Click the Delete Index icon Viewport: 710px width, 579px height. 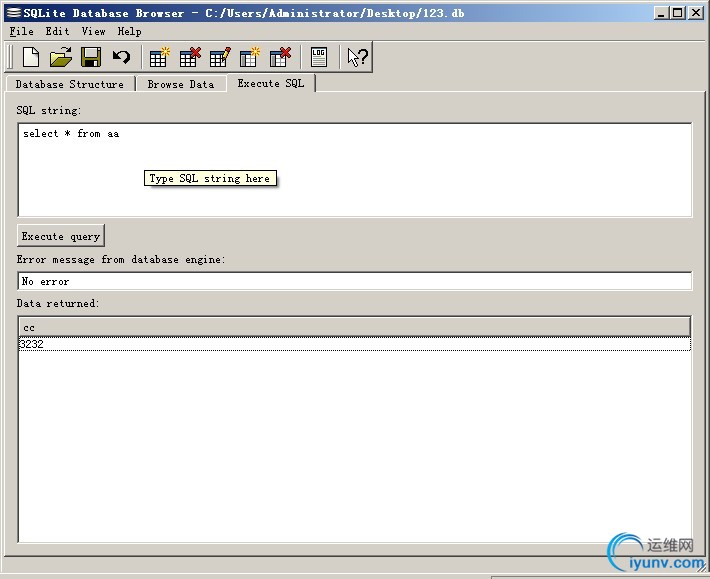click(x=280, y=57)
